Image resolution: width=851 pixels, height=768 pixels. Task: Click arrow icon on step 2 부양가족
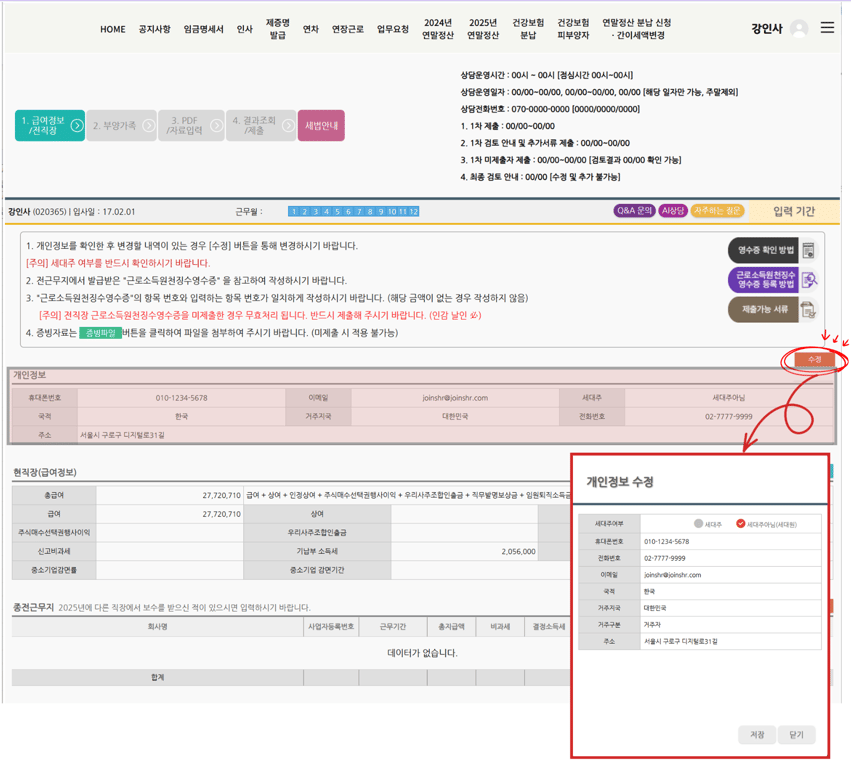pos(148,125)
